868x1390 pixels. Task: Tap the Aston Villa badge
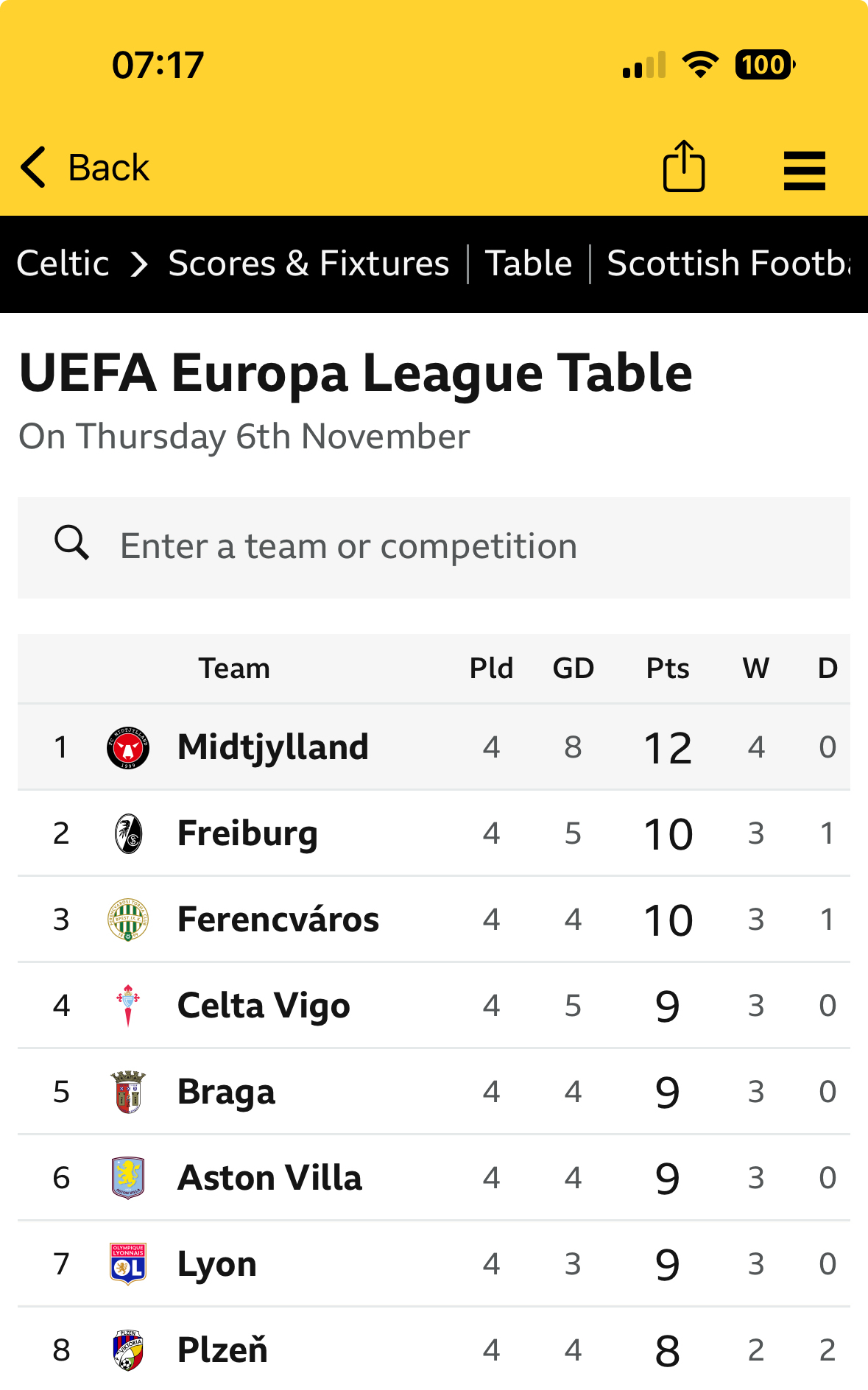click(128, 1178)
